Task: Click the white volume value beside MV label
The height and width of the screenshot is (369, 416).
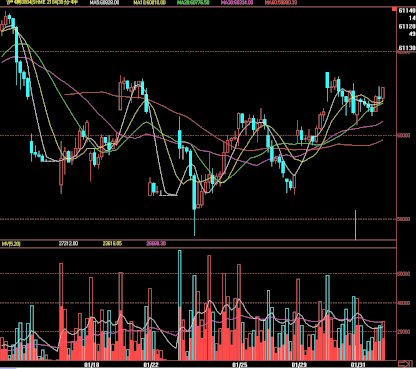Action: pos(68,244)
